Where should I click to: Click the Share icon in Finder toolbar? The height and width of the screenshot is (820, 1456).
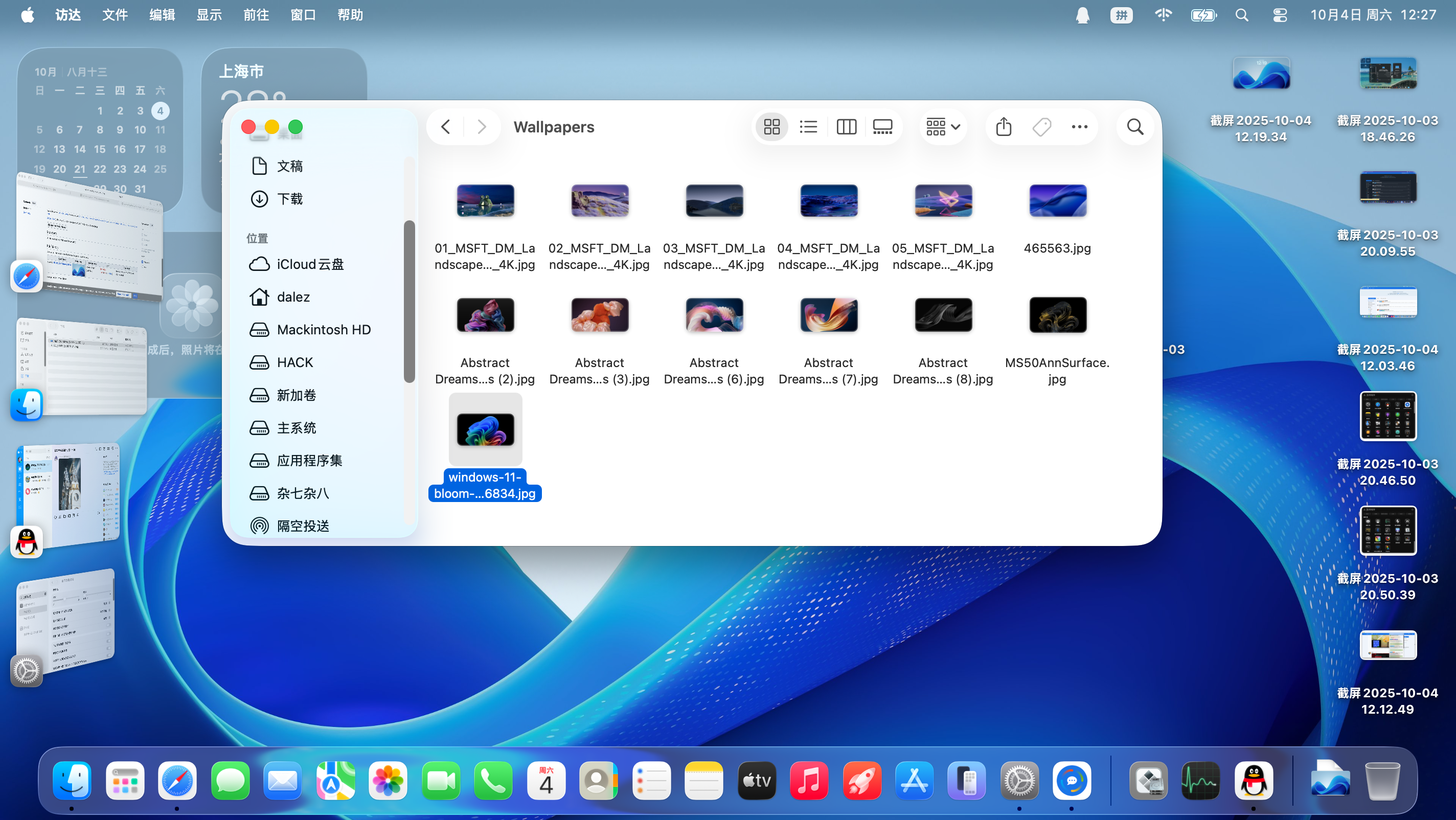[1003, 127]
